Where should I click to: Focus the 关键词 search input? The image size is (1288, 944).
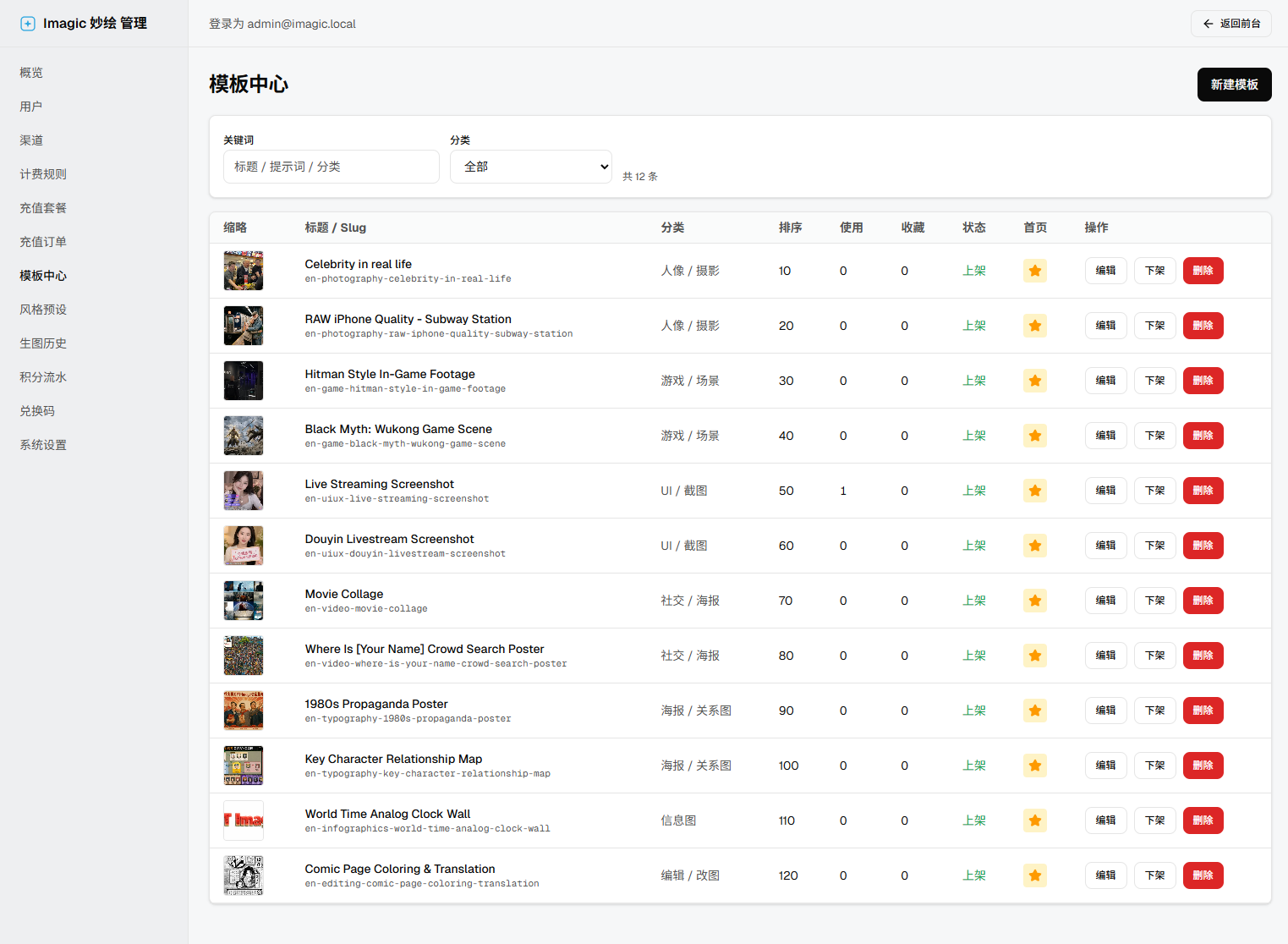point(332,167)
